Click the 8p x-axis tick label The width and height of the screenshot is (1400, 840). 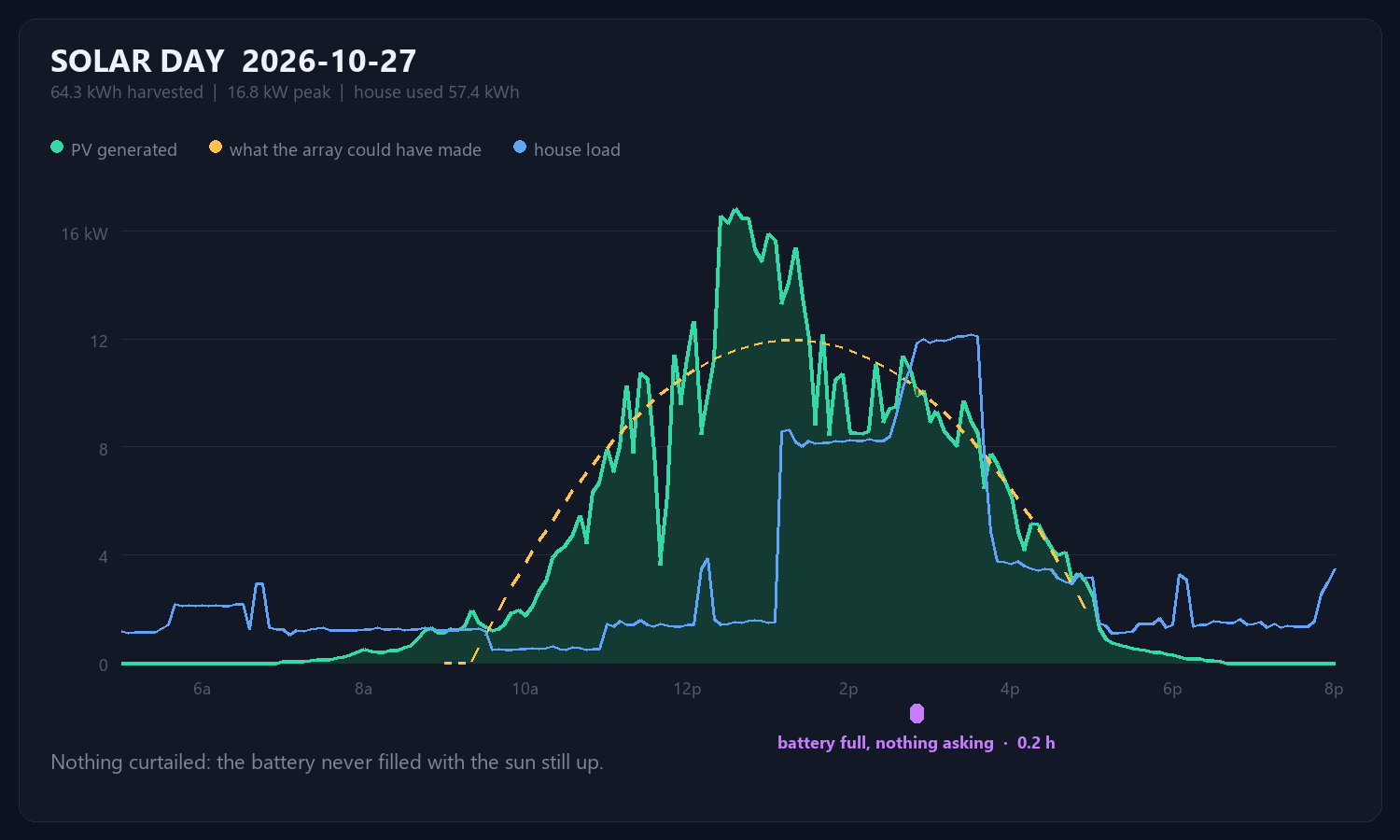click(x=1334, y=690)
